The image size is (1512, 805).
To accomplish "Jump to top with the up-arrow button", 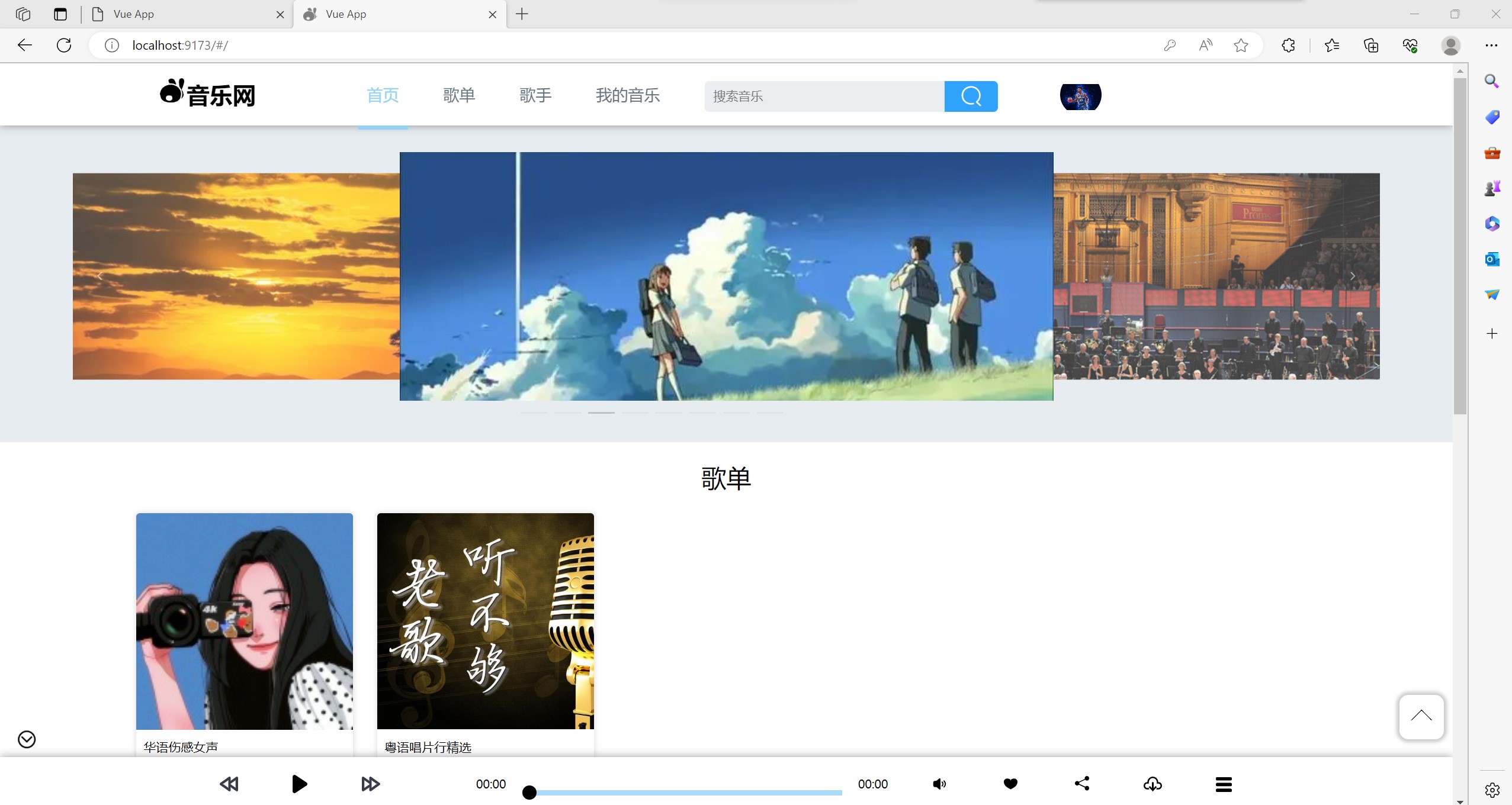I will tap(1421, 717).
